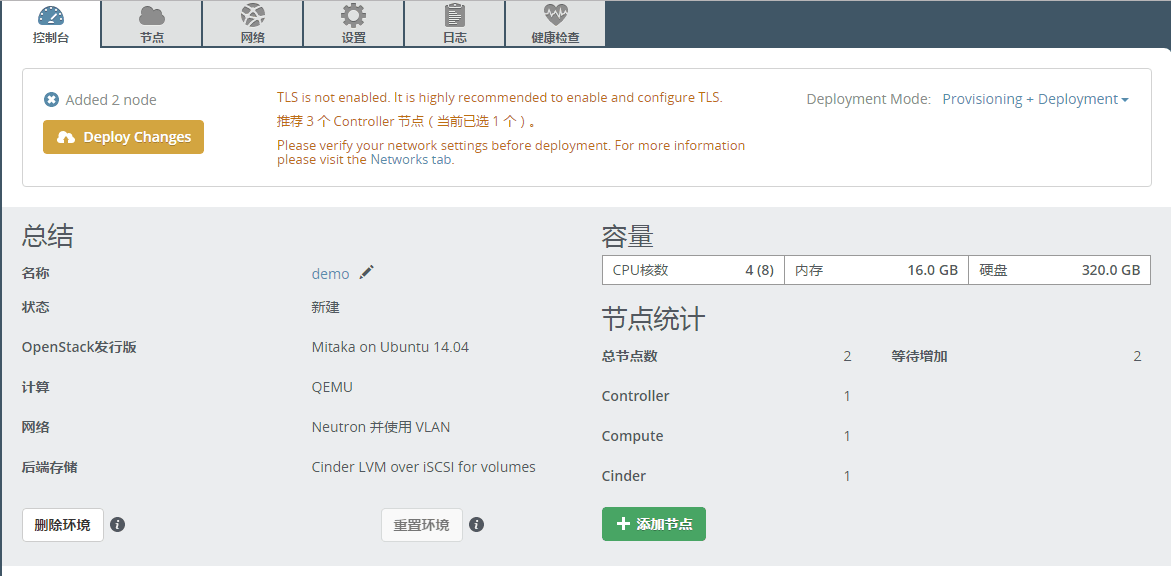Screen dimensions: 1171x576
Task: Click the 节点统计 heading
Action: tap(653, 319)
